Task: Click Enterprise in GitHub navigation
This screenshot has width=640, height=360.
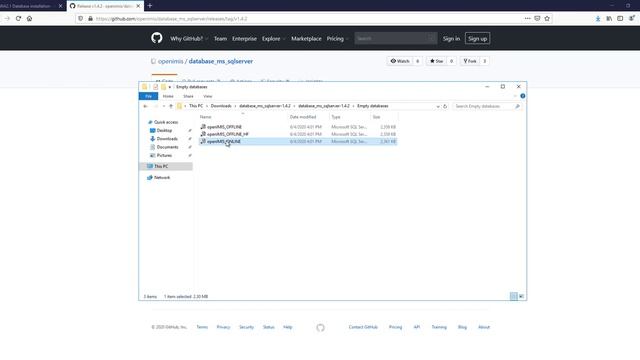Action: click(x=244, y=38)
